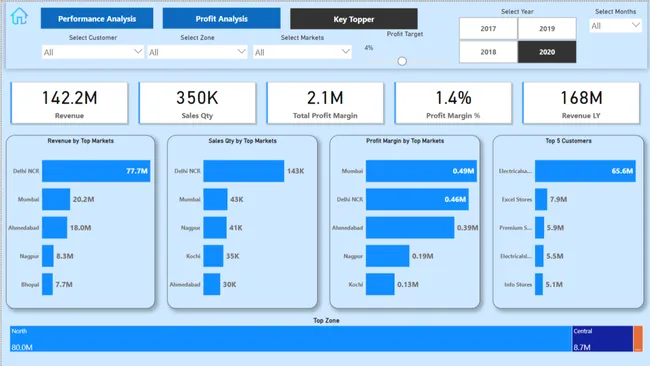
Task: Click North 80.0M zone block
Action: pyautogui.click(x=291, y=339)
